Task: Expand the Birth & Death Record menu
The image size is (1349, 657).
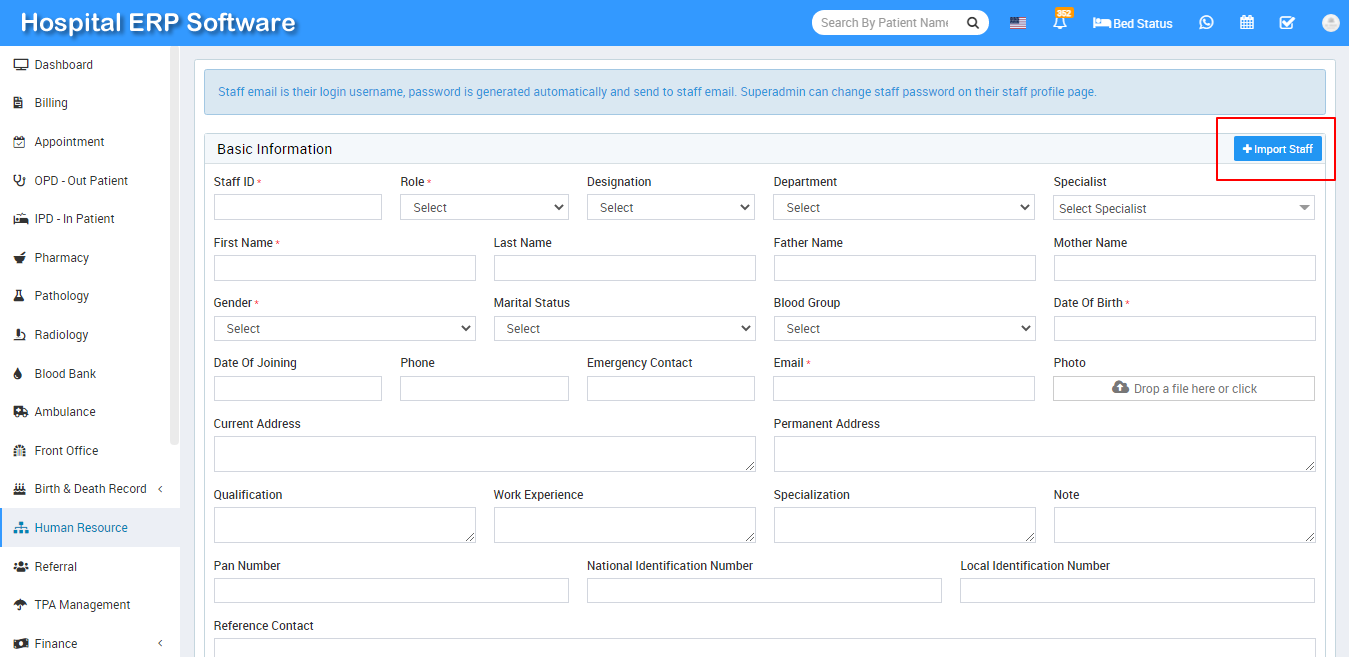Action: [90, 489]
